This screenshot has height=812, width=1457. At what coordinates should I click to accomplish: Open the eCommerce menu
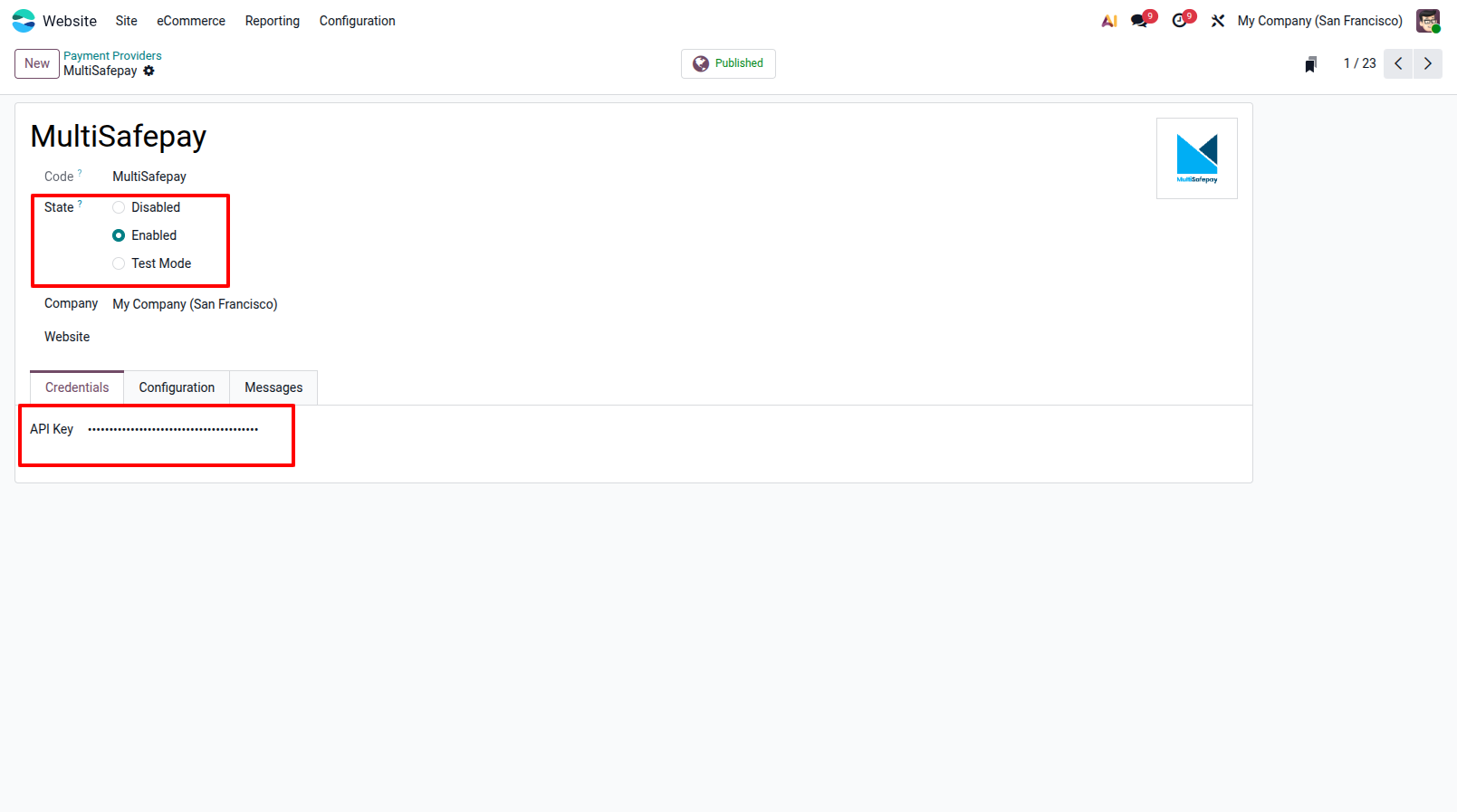click(191, 21)
